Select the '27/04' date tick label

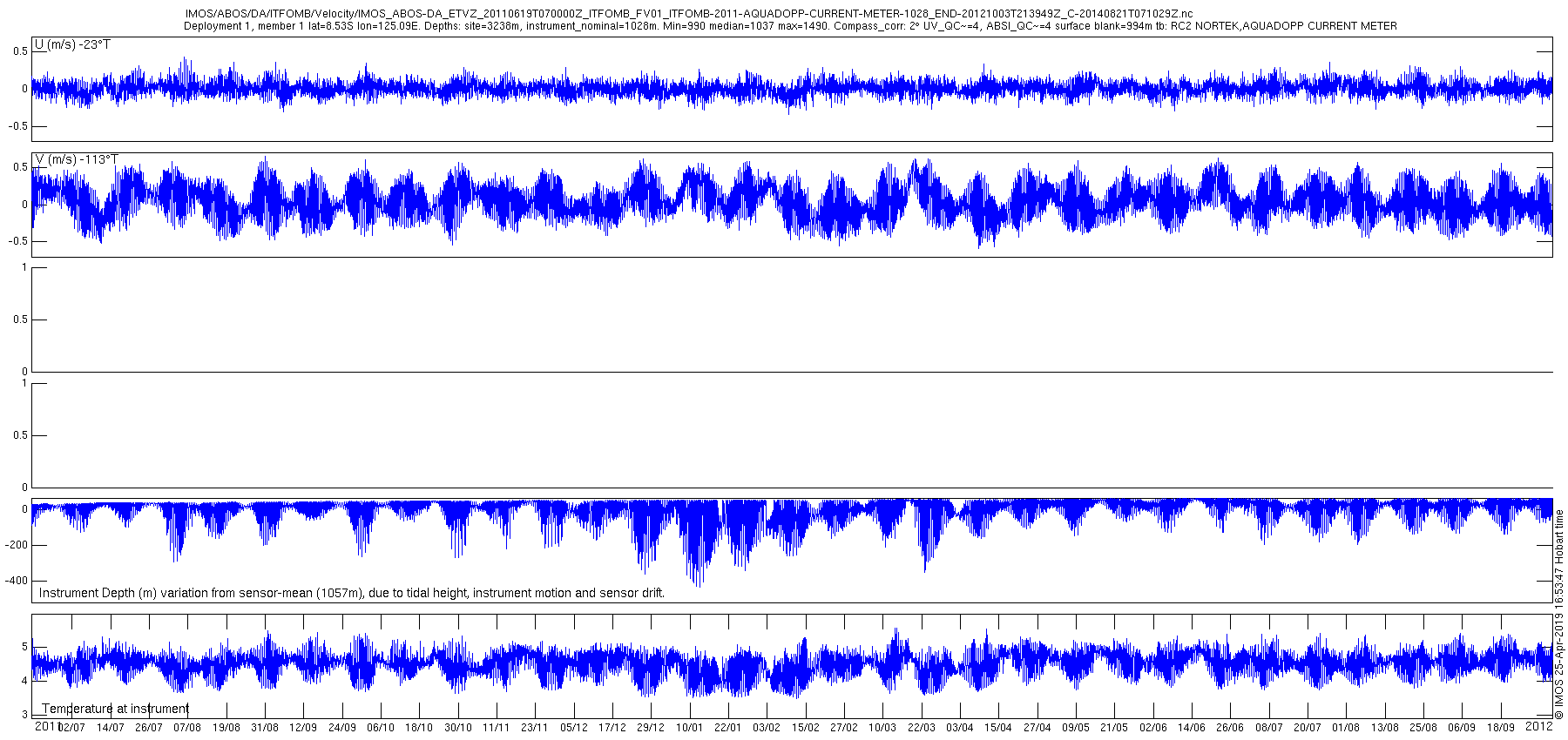(1037, 728)
